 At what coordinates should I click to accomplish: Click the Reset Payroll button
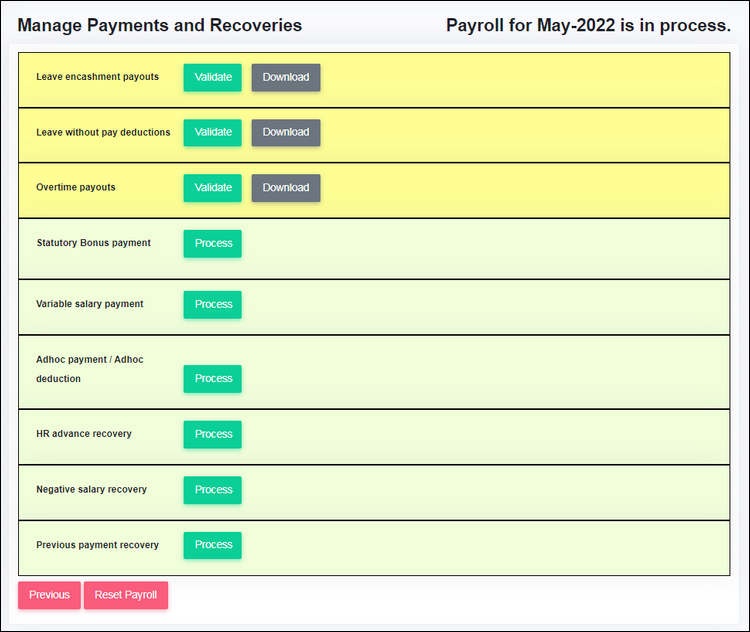coord(126,595)
